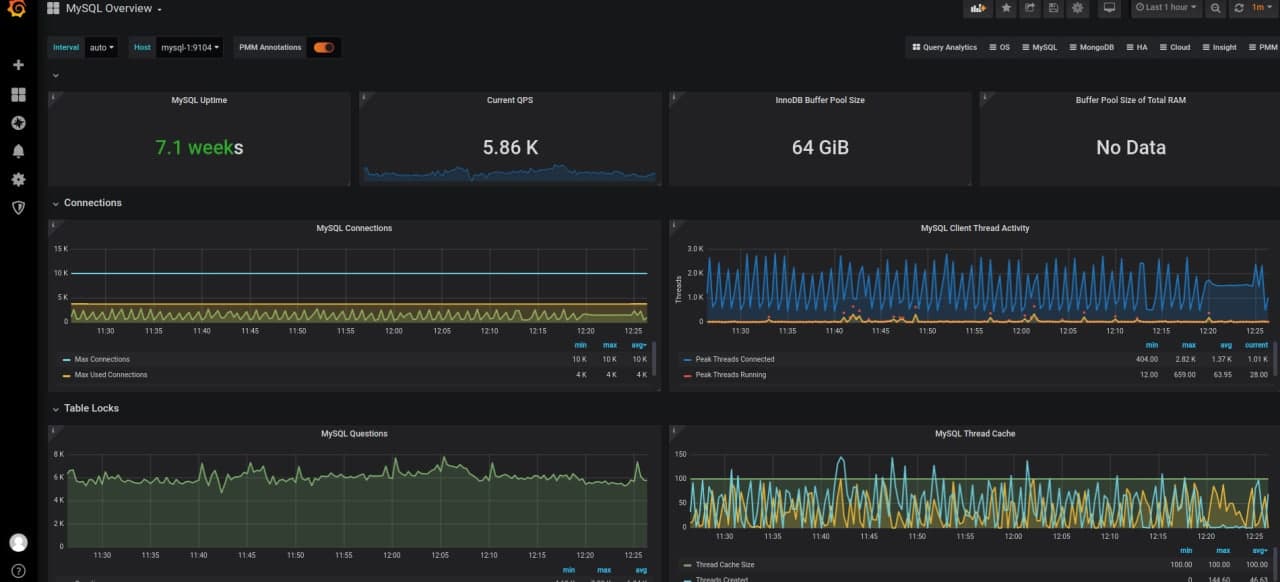The image size is (1280, 582).
Task: Open the Cloud dashboards menu
Action: click(x=1175, y=47)
